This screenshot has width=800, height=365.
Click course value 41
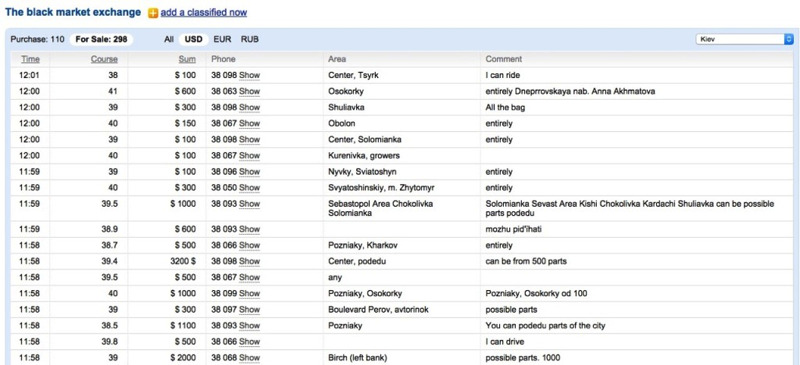(113, 92)
